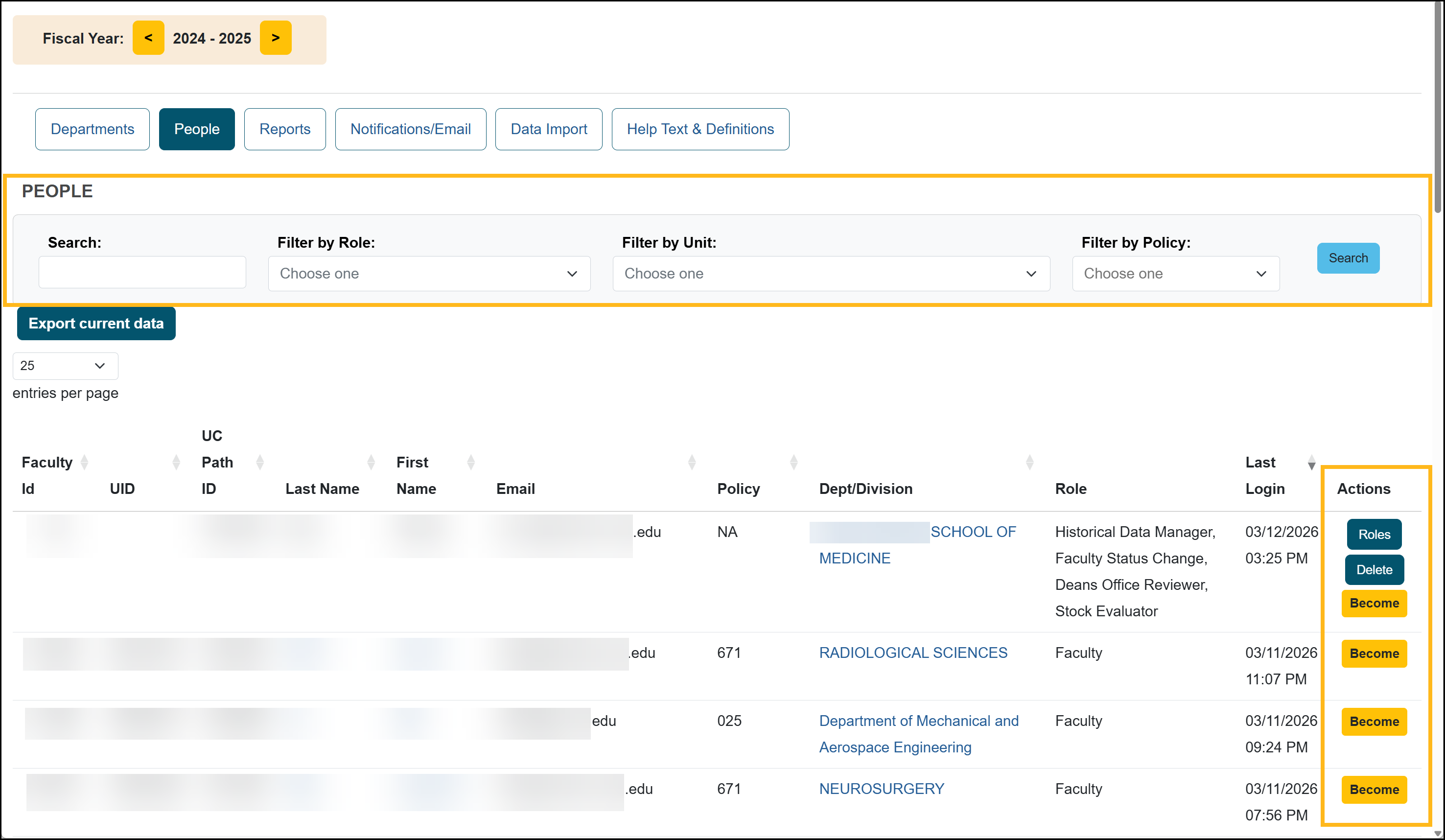The width and height of the screenshot is (1445, 840).
Task: Open the Reports tab
Action: (x=284, y=129)
